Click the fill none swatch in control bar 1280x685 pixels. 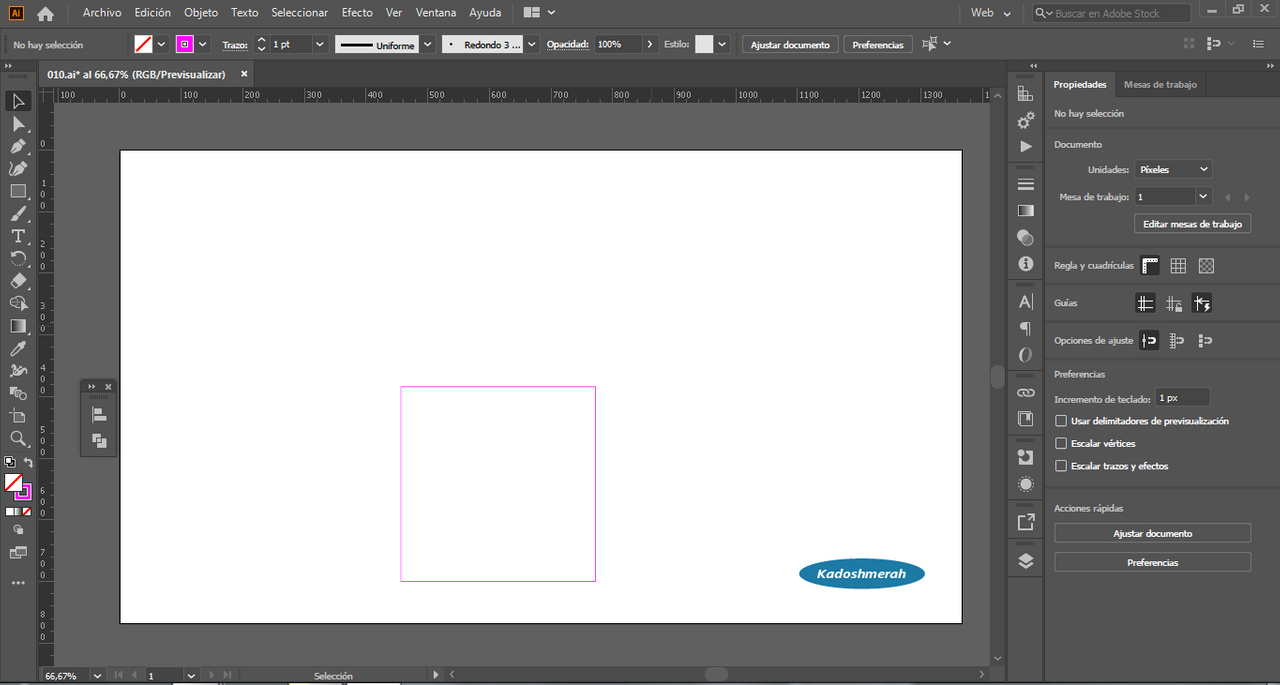tap(143, 45)
